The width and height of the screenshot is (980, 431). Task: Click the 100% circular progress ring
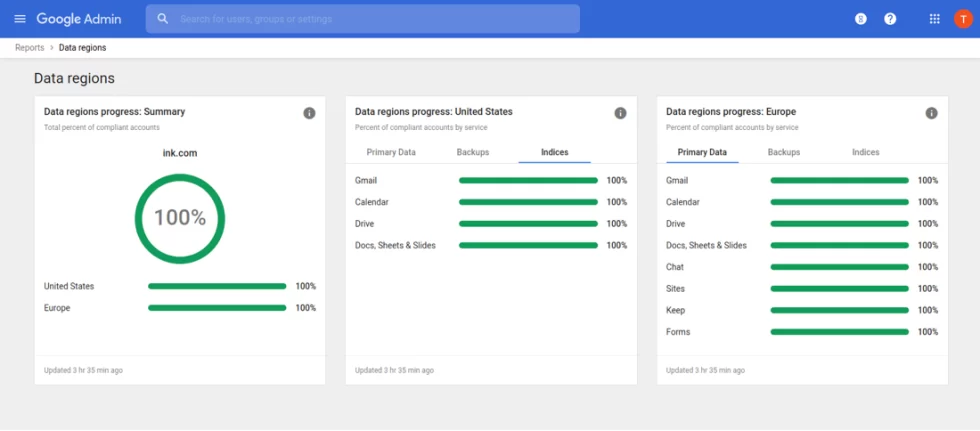[x=180, y=217]
